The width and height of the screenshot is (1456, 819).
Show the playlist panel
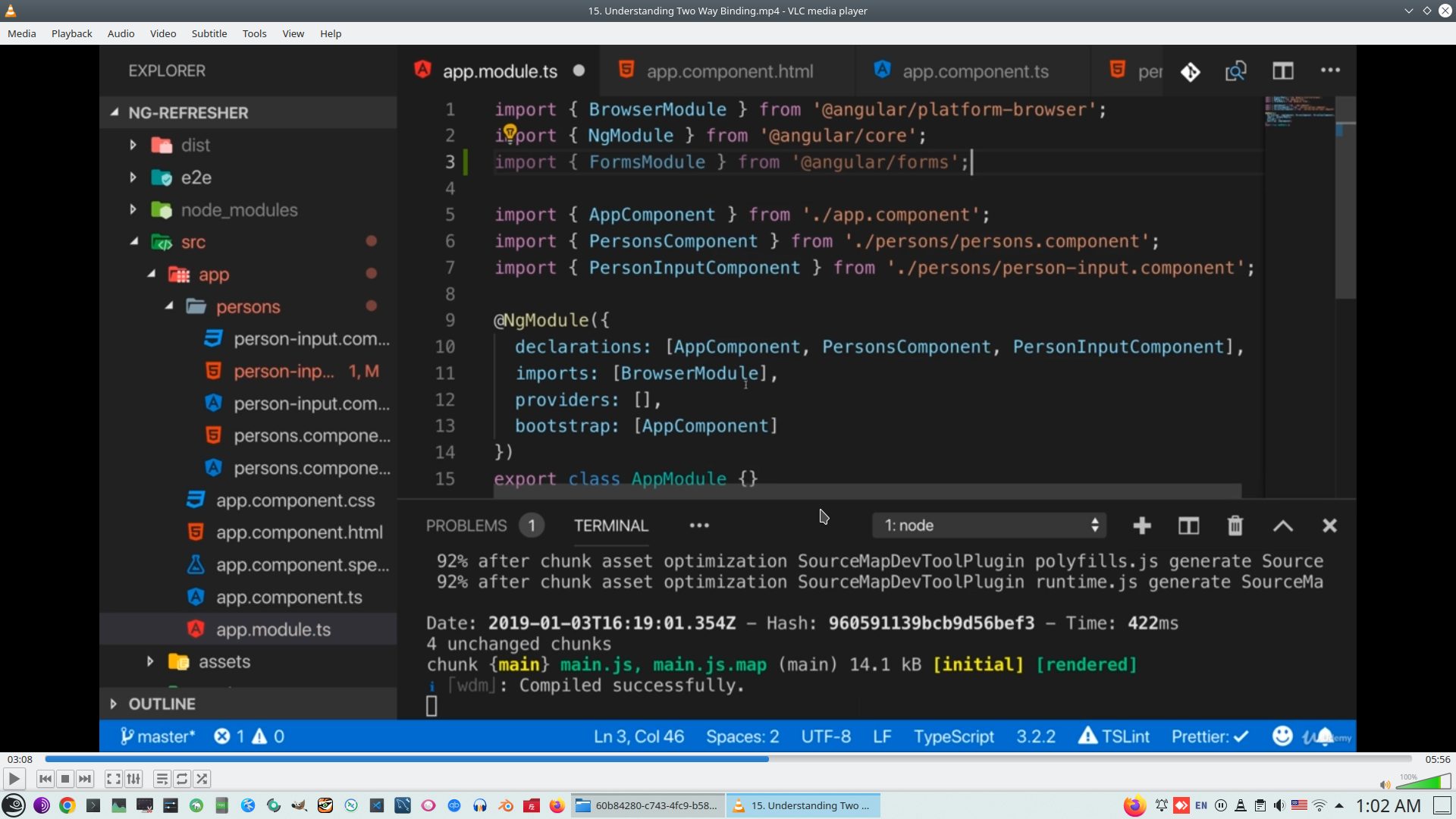pyautogui.click(x=162, y=779)
